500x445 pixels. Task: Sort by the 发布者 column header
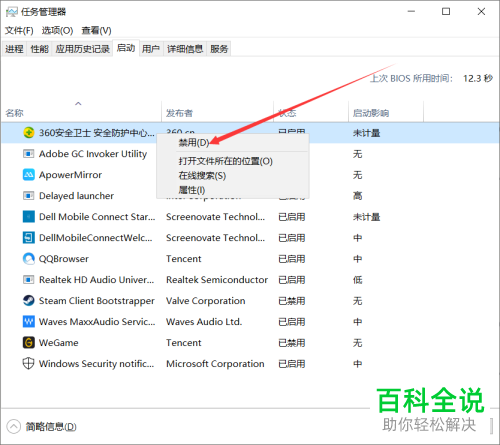point(179,113)
